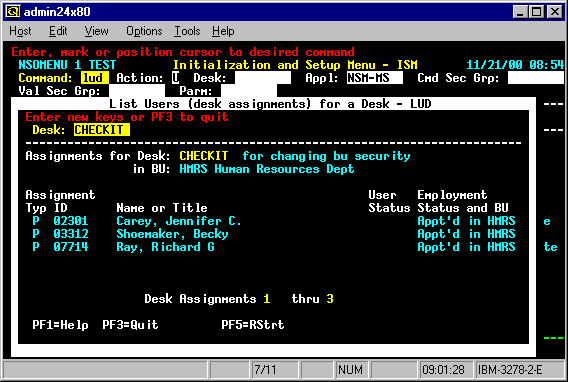568x382 pixels.
Task: Click the Employment Status and BU column header
Action: (463, 202)
